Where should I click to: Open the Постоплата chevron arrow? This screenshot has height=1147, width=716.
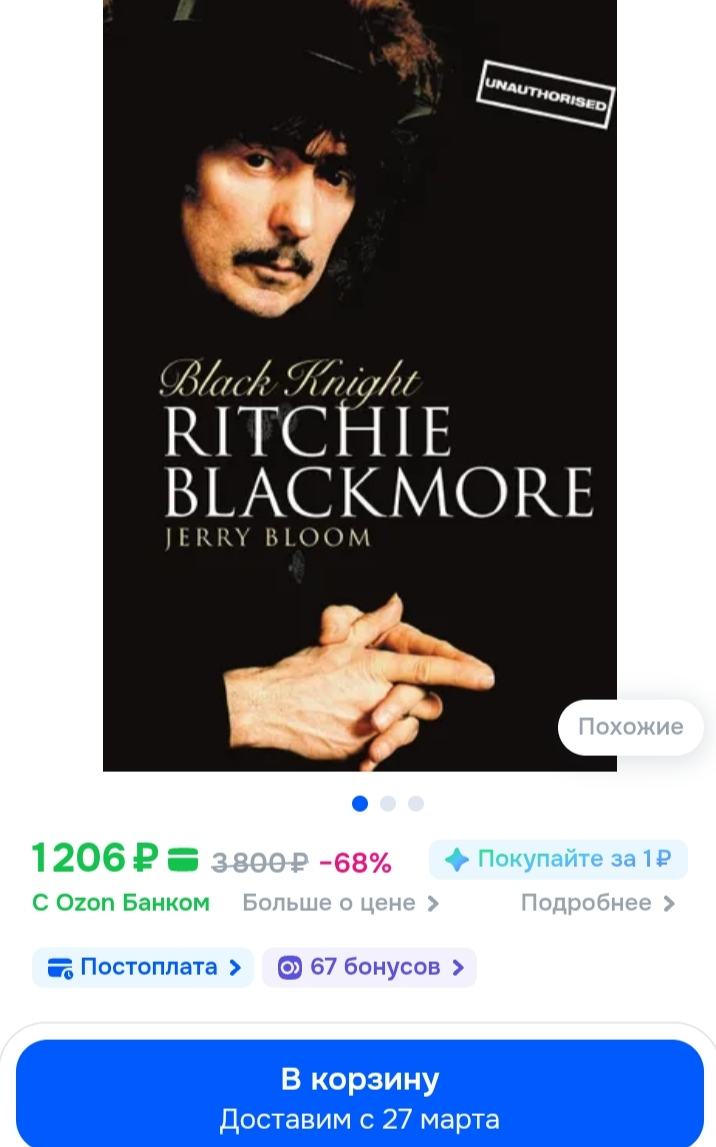coord(235,968)
